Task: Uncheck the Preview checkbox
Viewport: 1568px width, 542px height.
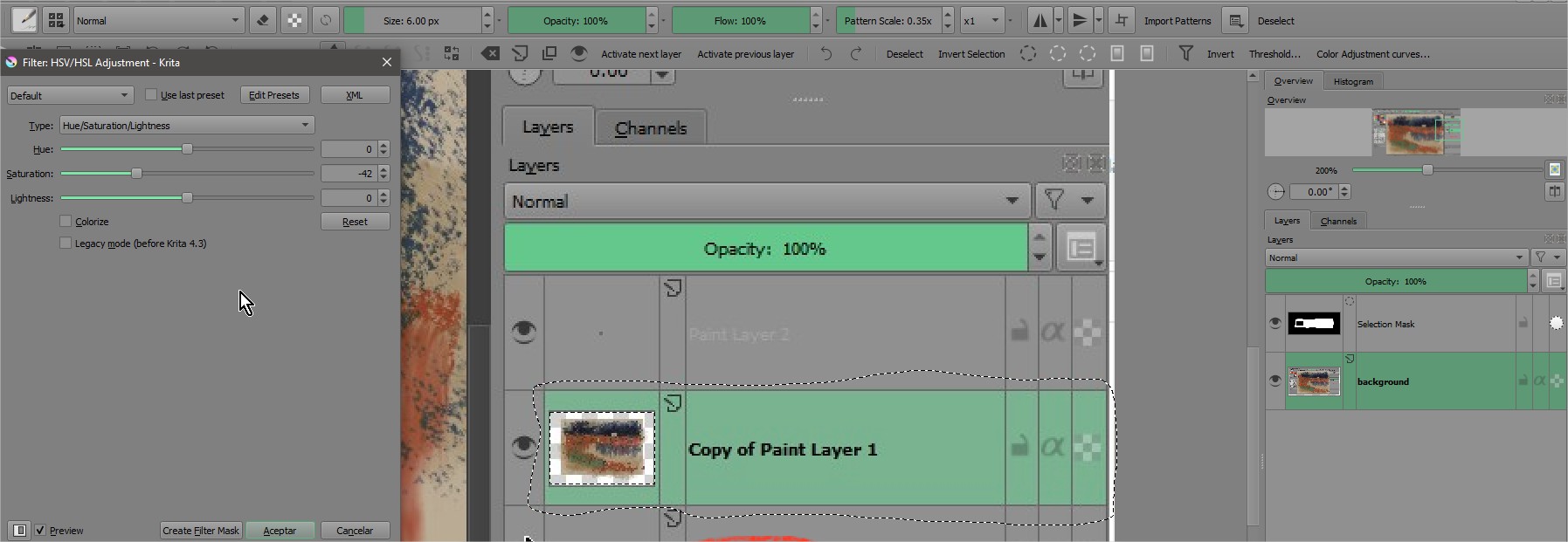Action: click(x=40, y=530)
